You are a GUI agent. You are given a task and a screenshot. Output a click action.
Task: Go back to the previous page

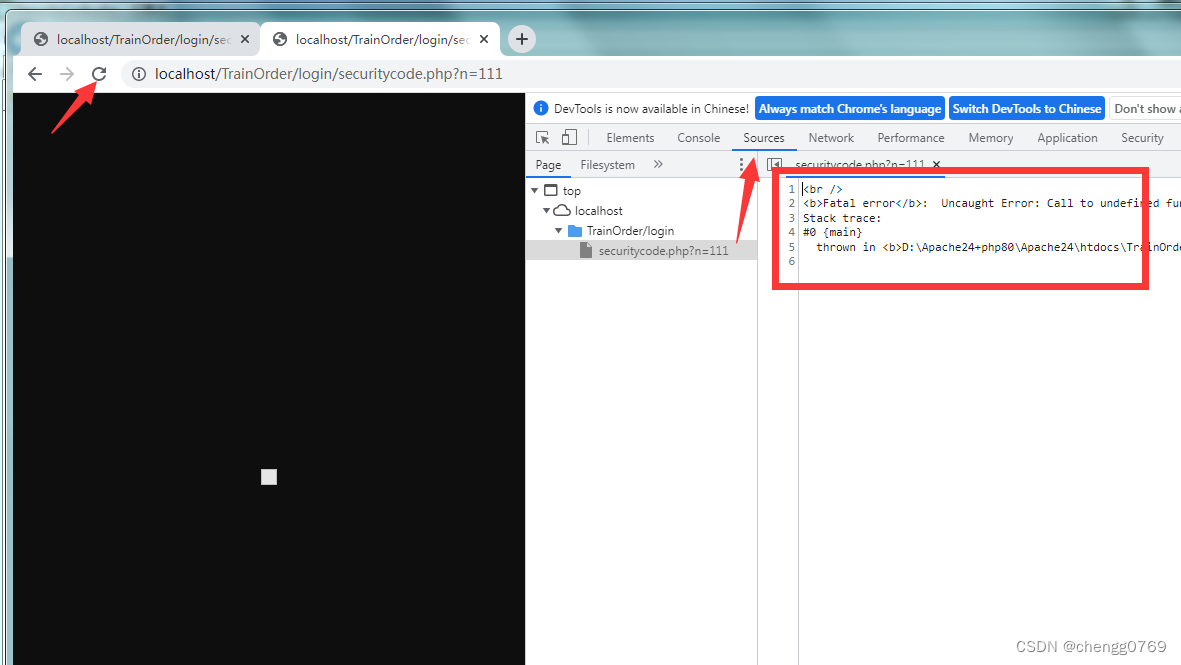(35, 74)
